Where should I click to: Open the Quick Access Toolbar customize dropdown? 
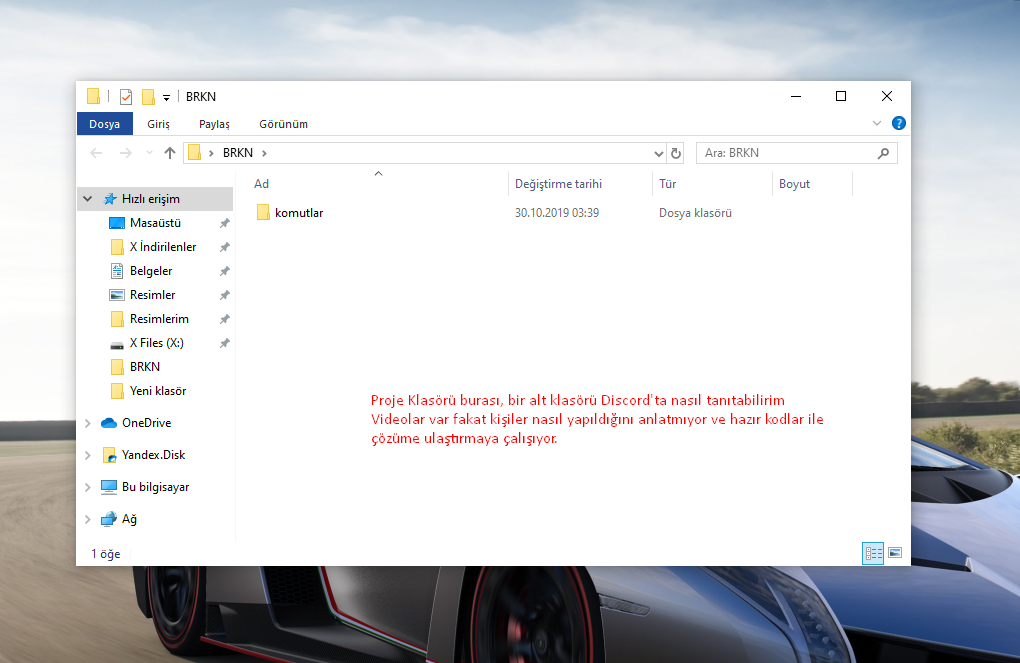[167, 98]
